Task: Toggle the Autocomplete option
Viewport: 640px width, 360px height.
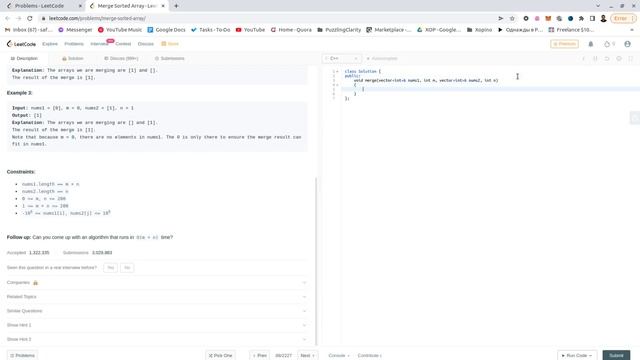Action: [382, 58]
